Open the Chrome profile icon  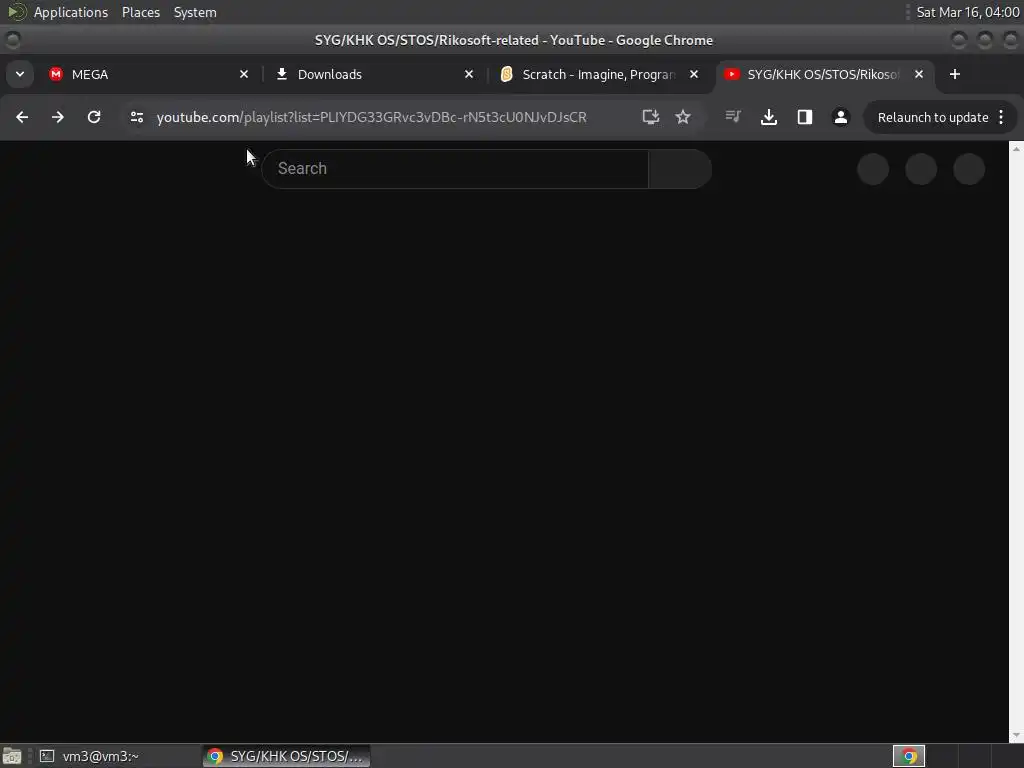(x=840, y=117)
